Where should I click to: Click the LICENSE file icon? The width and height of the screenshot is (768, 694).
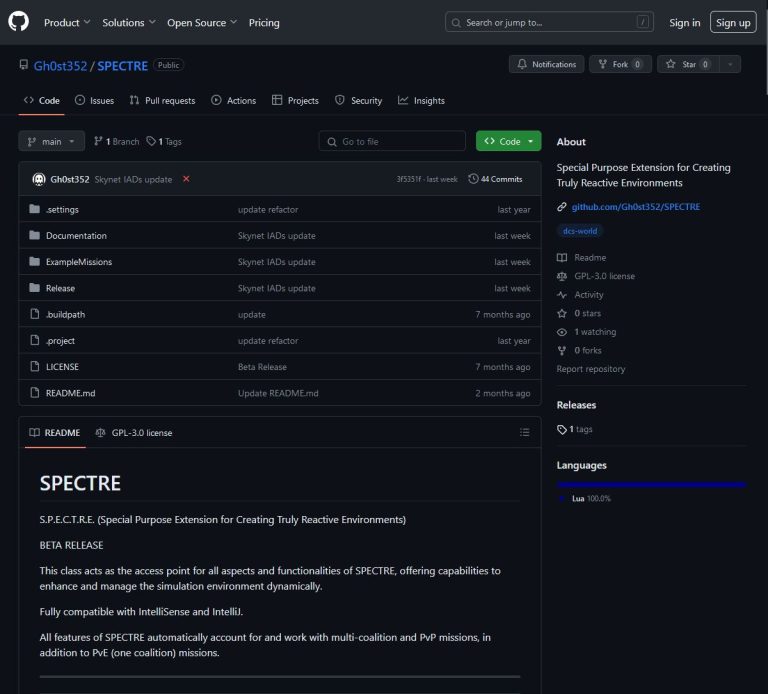click(x=35, y=367)
